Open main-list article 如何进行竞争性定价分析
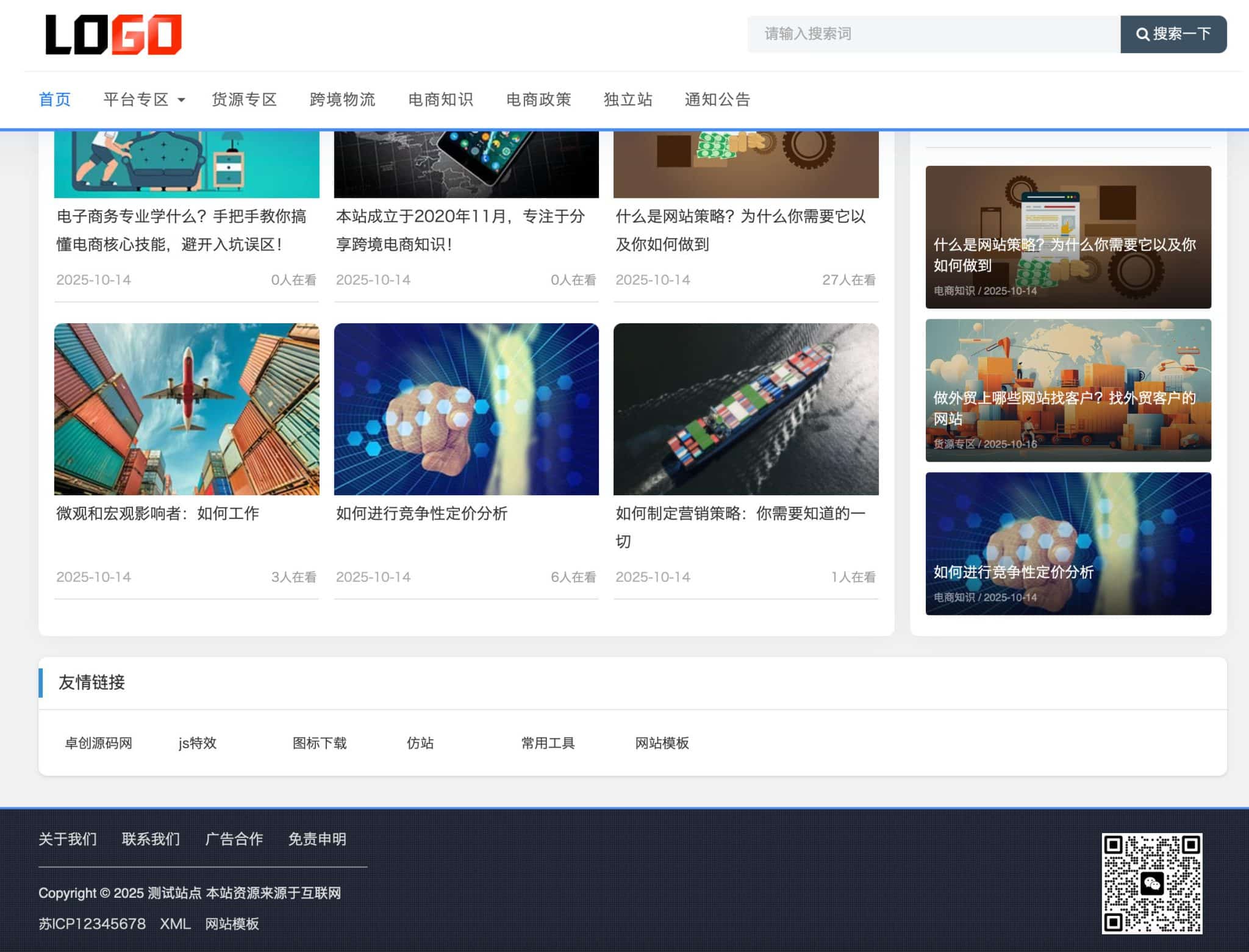This screenshot has width=1249, height=952. pyautogui.click(x=421, y=514)
